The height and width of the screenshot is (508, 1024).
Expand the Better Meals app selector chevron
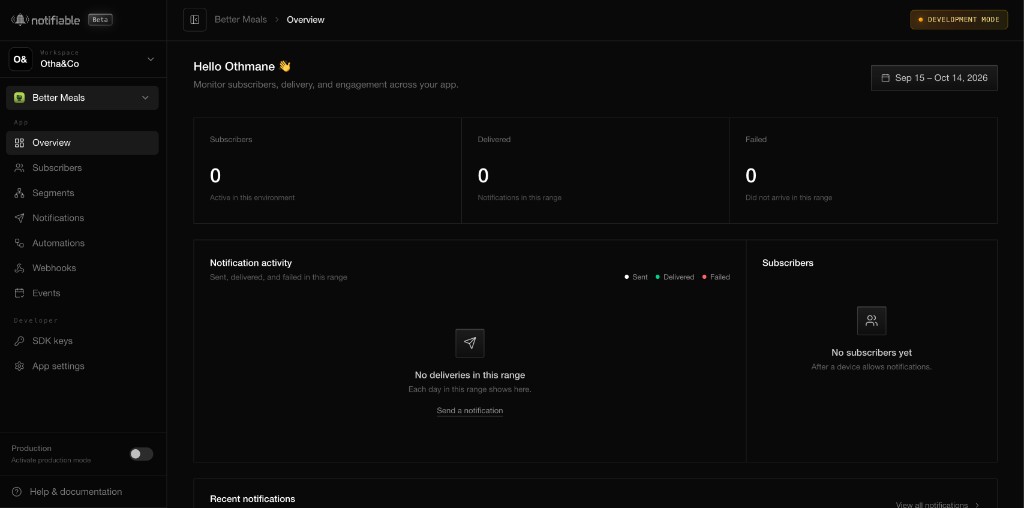[x=145, y=98]
